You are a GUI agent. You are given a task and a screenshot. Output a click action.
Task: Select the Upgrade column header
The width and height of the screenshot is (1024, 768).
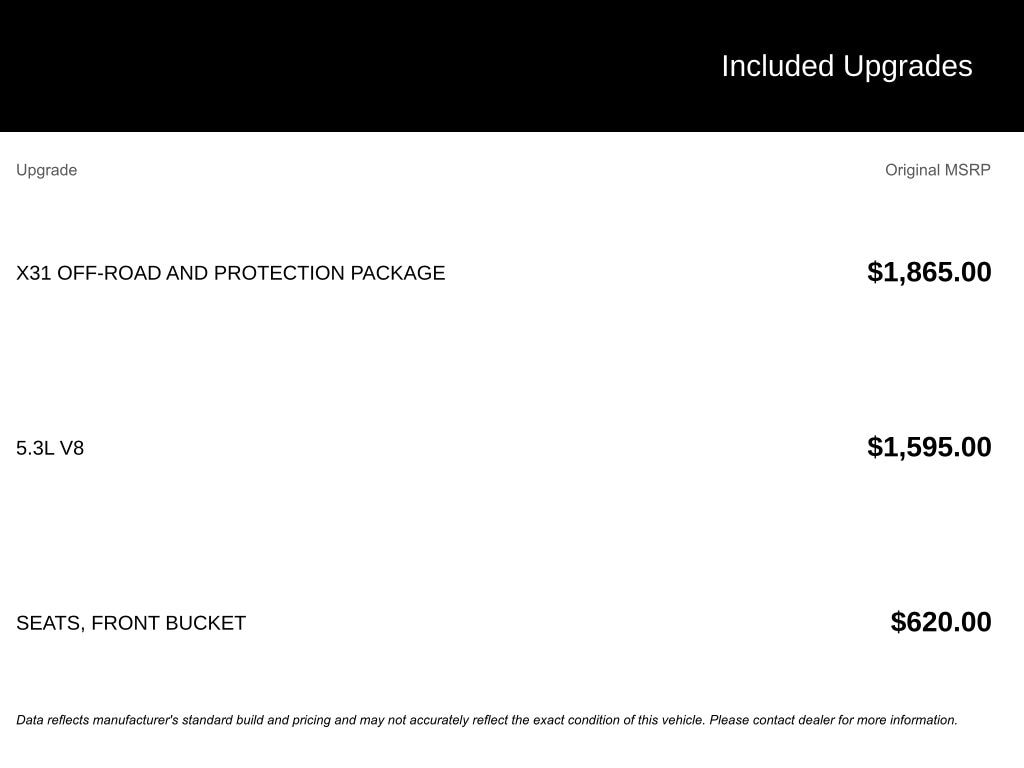46,170
